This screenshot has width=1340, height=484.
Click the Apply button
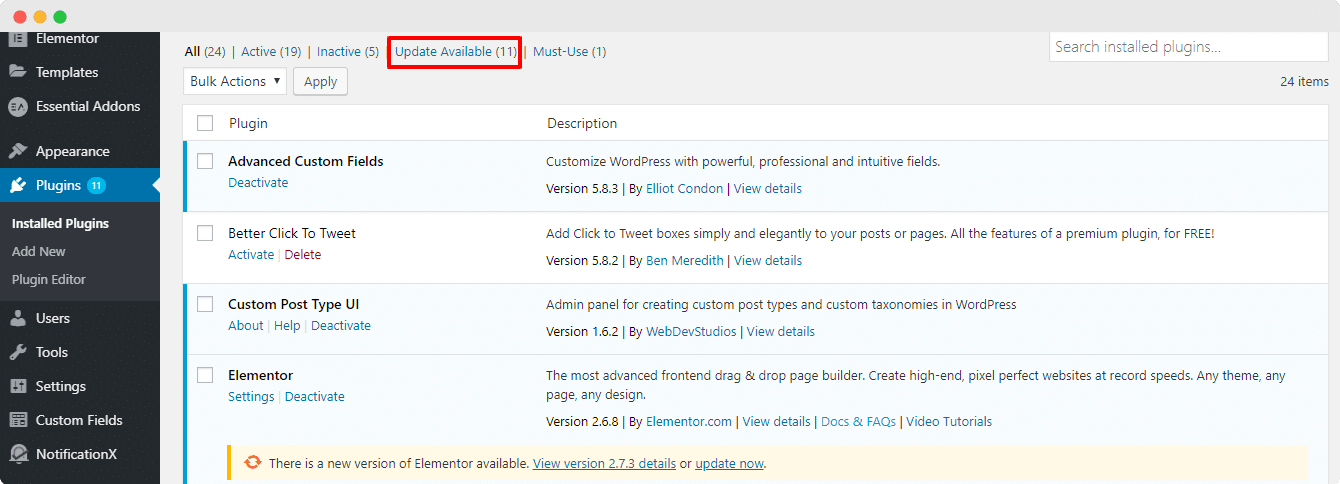320,81
